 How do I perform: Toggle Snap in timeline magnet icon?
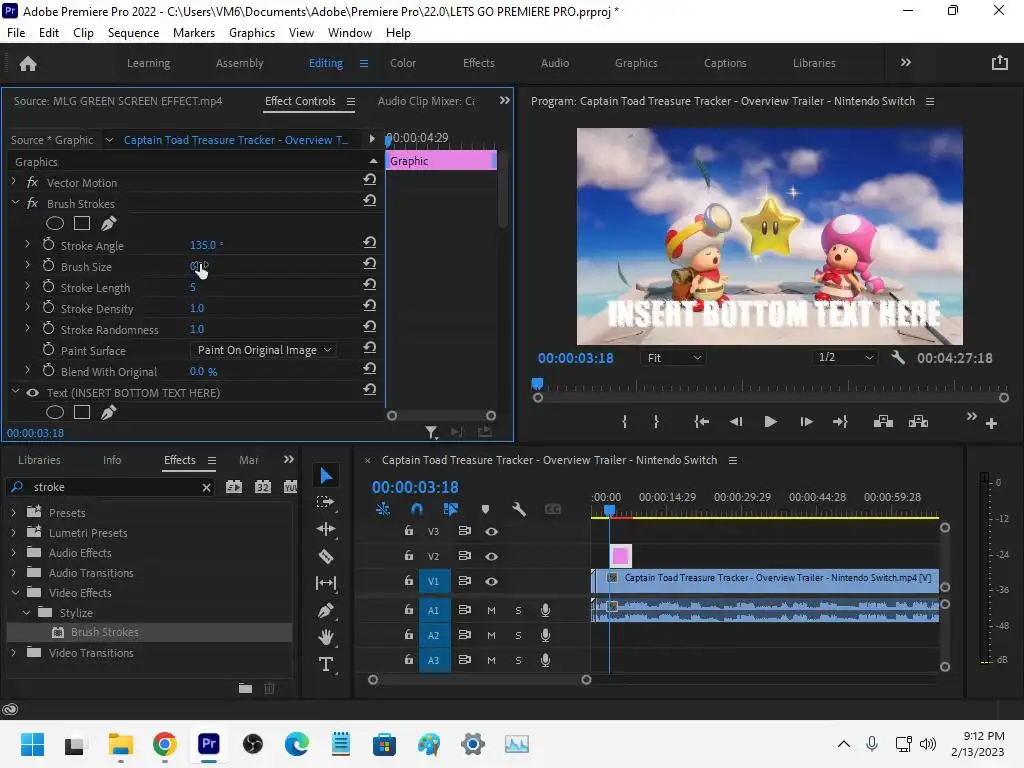tap(417, 509)
